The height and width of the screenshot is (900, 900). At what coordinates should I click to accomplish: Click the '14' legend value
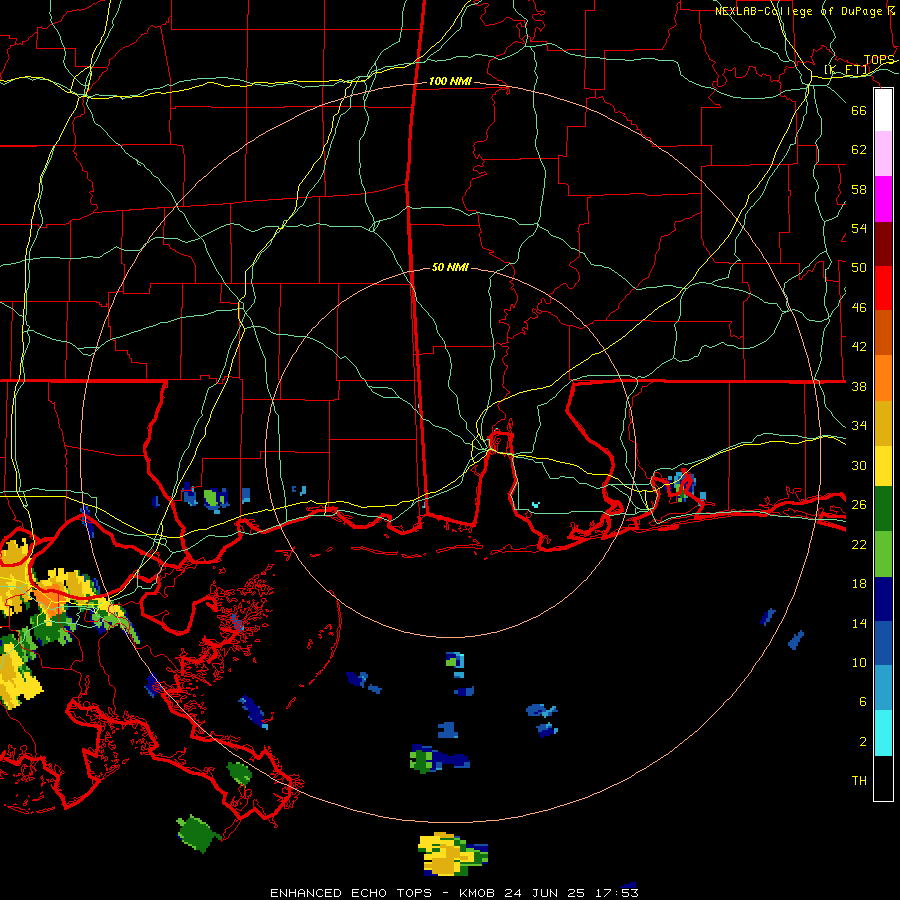(x=859, y=623)
